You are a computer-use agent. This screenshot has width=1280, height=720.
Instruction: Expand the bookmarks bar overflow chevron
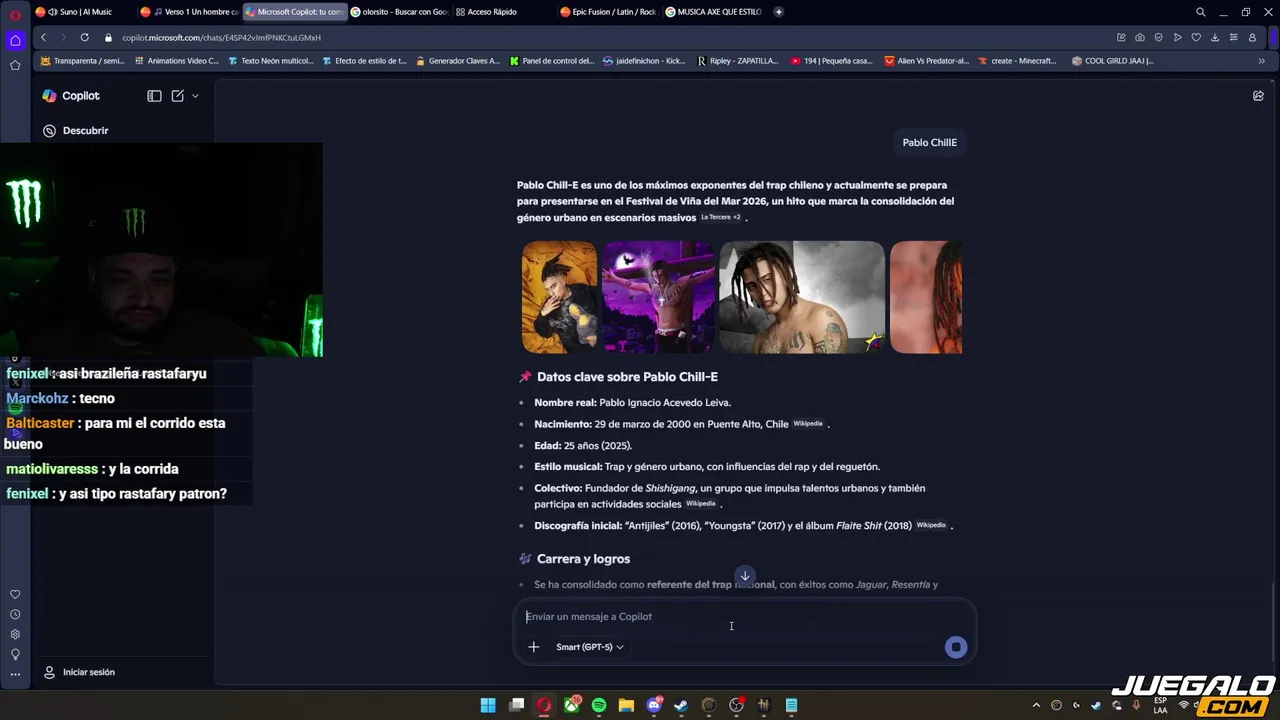coord(1261,61)
